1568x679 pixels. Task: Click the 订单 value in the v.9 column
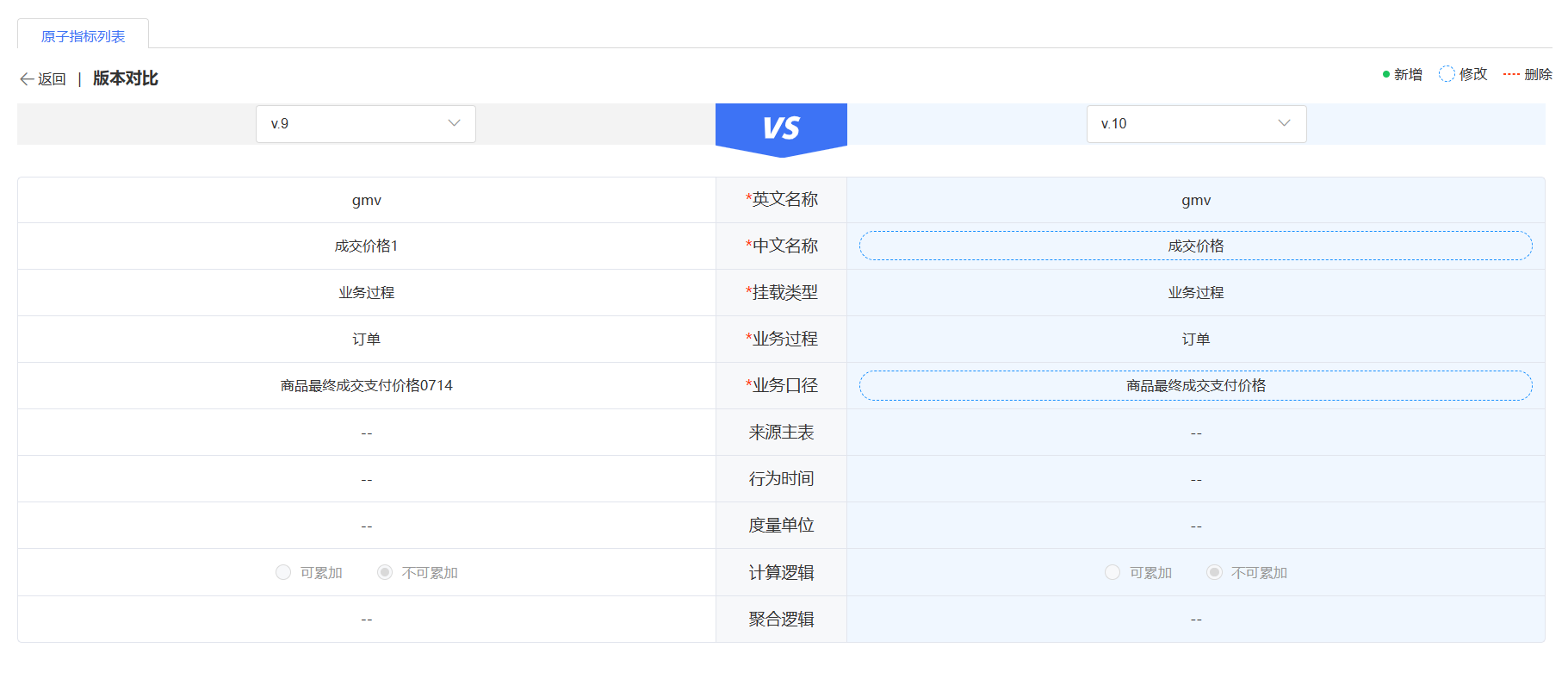tap(367, 339)
